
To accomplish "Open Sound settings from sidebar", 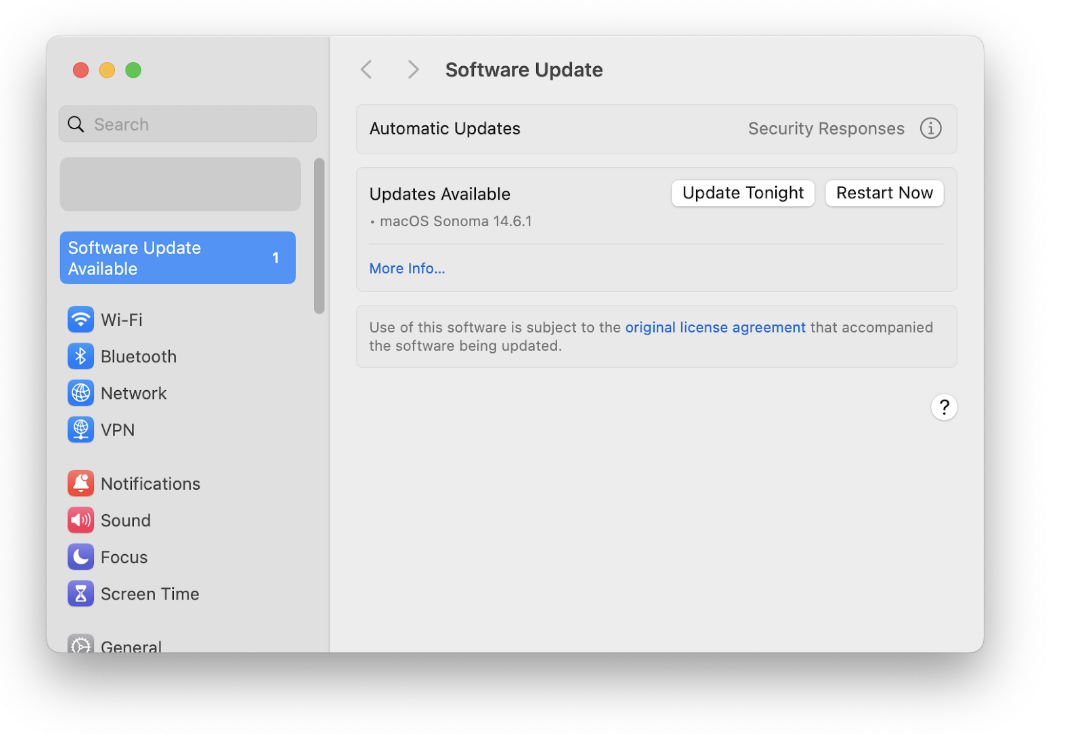I will (81, 520).
